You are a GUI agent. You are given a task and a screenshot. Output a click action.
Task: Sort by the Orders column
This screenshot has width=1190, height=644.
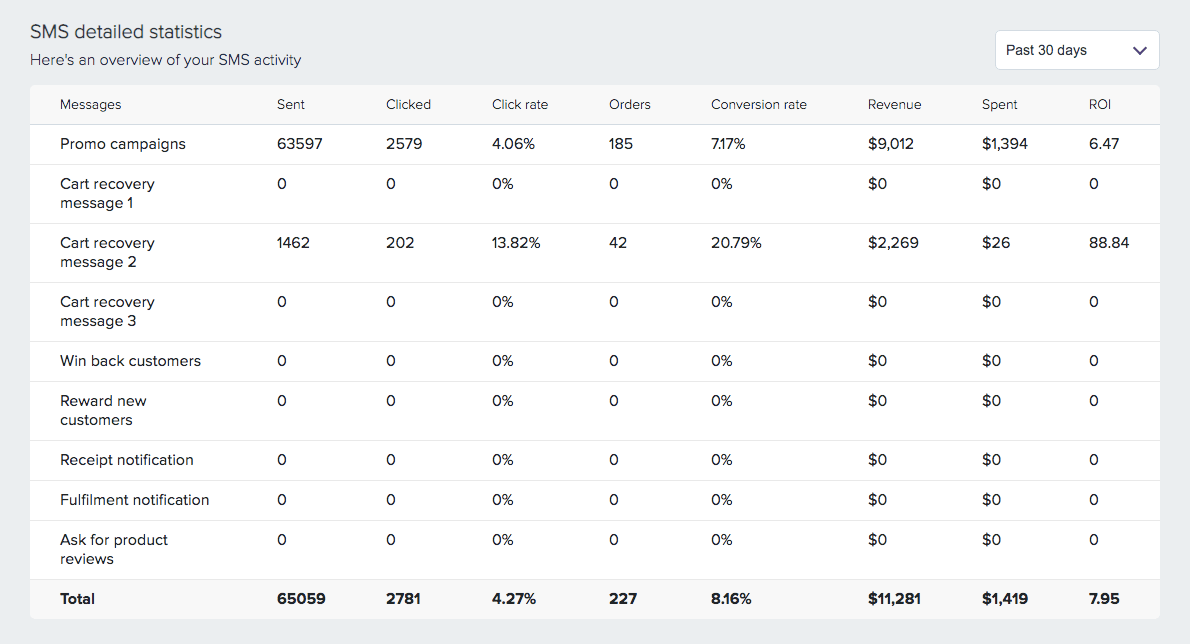(628, 104)
